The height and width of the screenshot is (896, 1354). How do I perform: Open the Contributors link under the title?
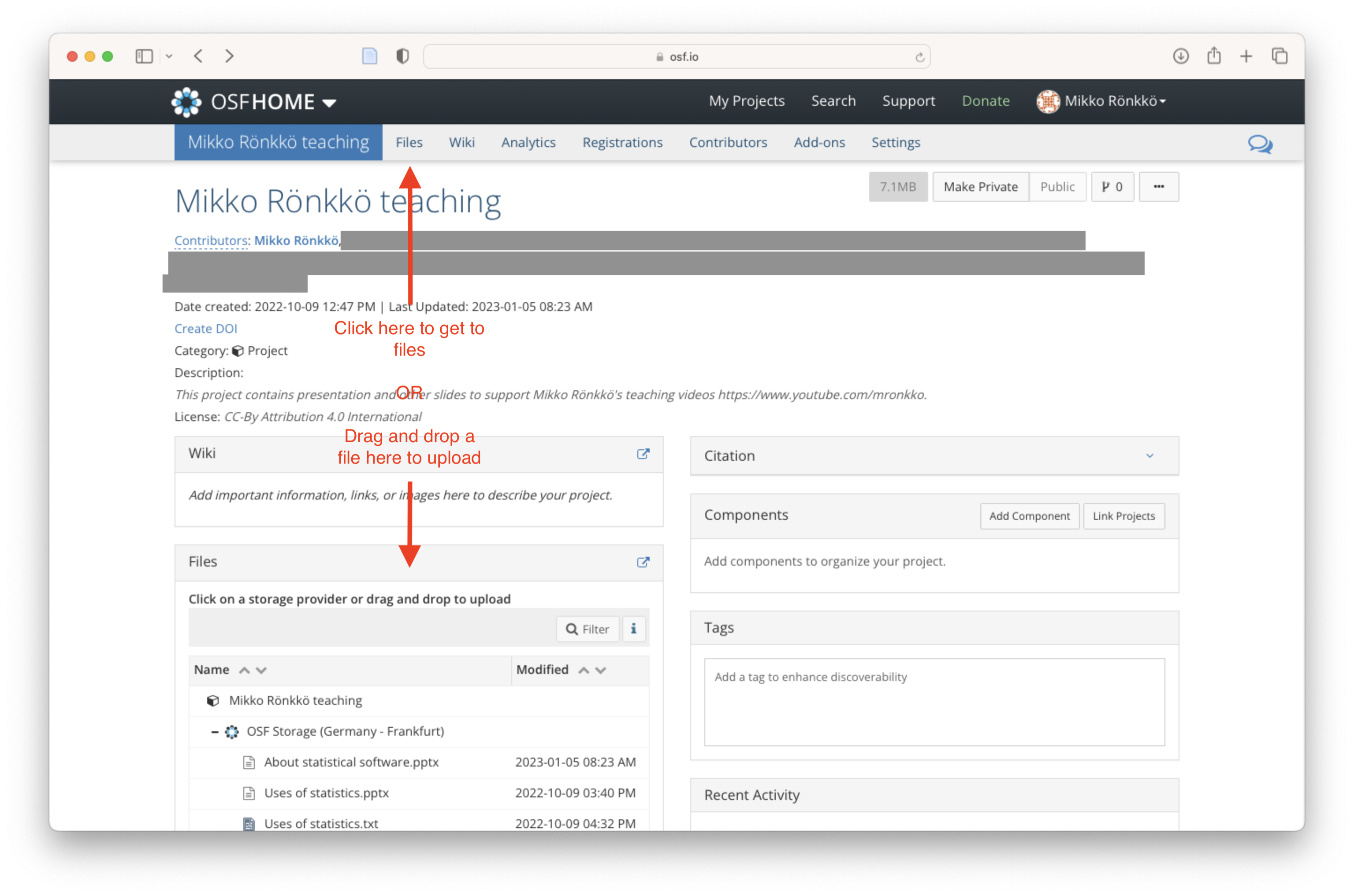click(x=211, y=241)
